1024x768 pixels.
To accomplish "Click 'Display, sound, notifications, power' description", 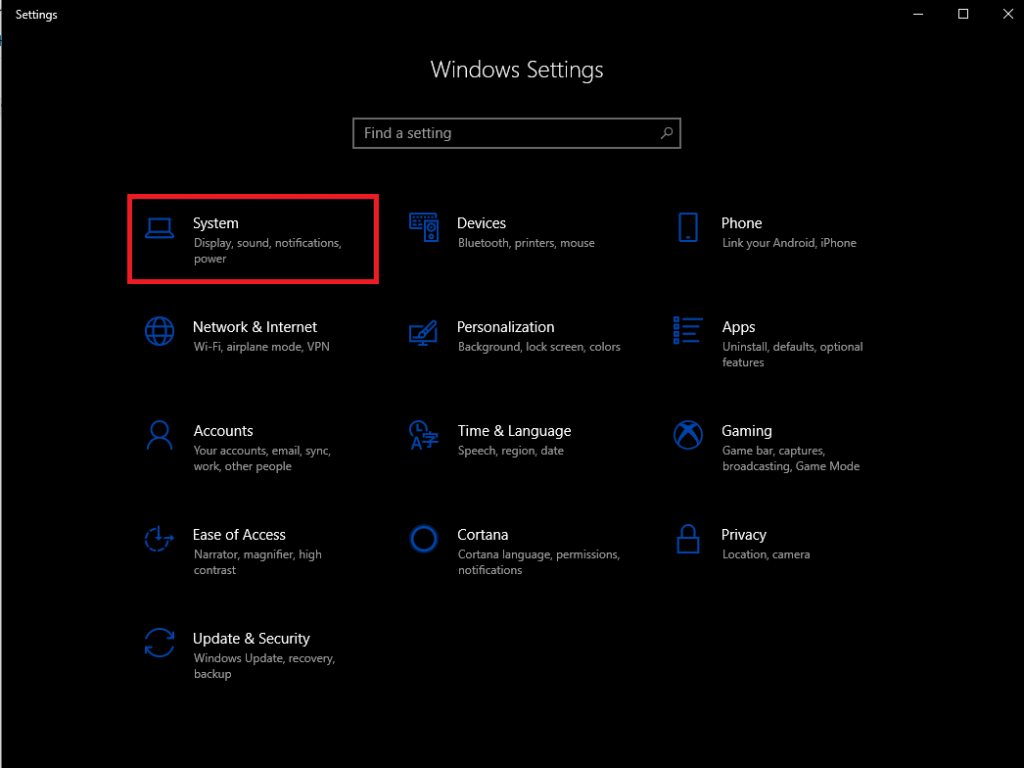I will (x=267, y=251).
